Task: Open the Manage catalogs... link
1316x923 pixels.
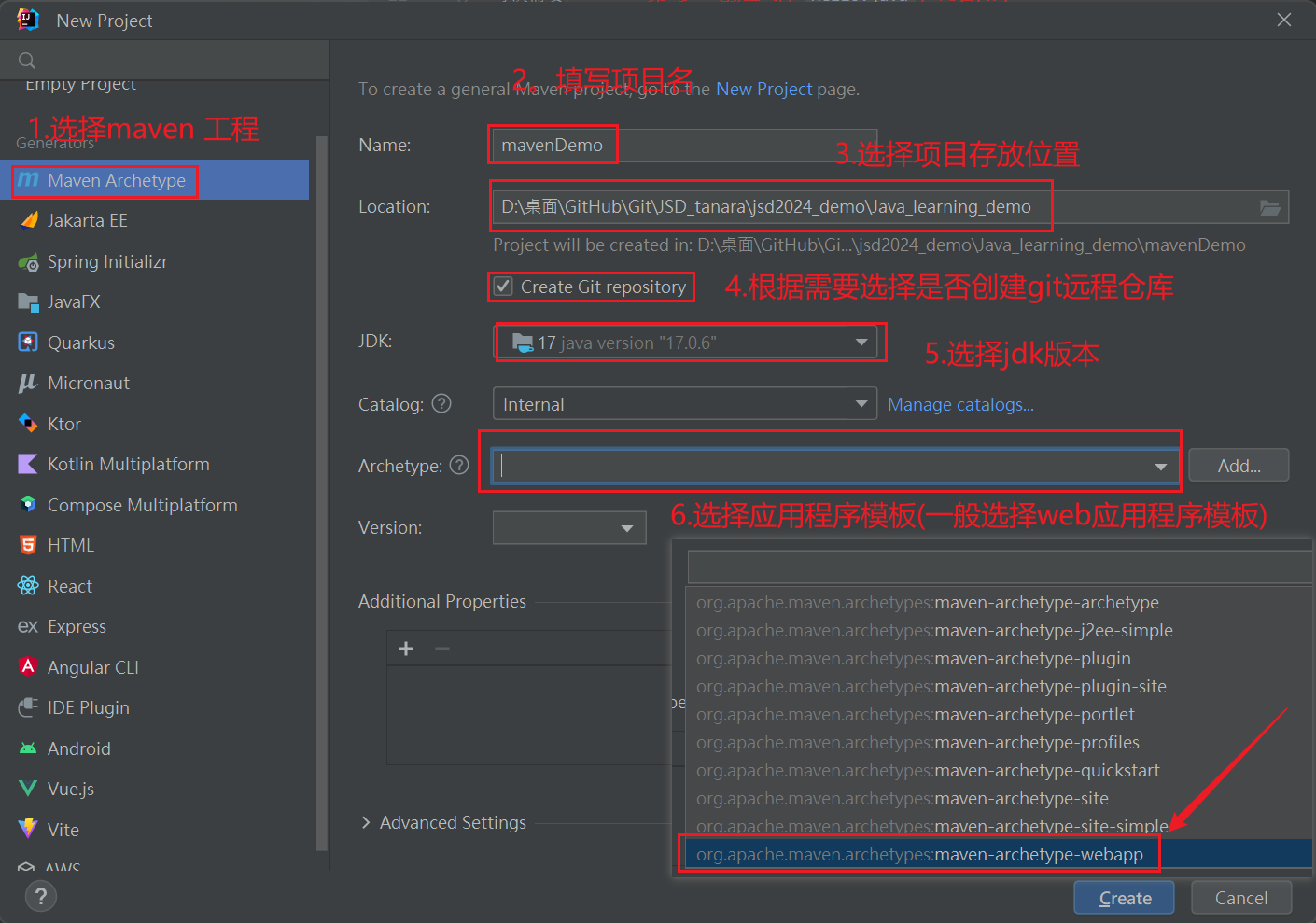Action: 960,404
